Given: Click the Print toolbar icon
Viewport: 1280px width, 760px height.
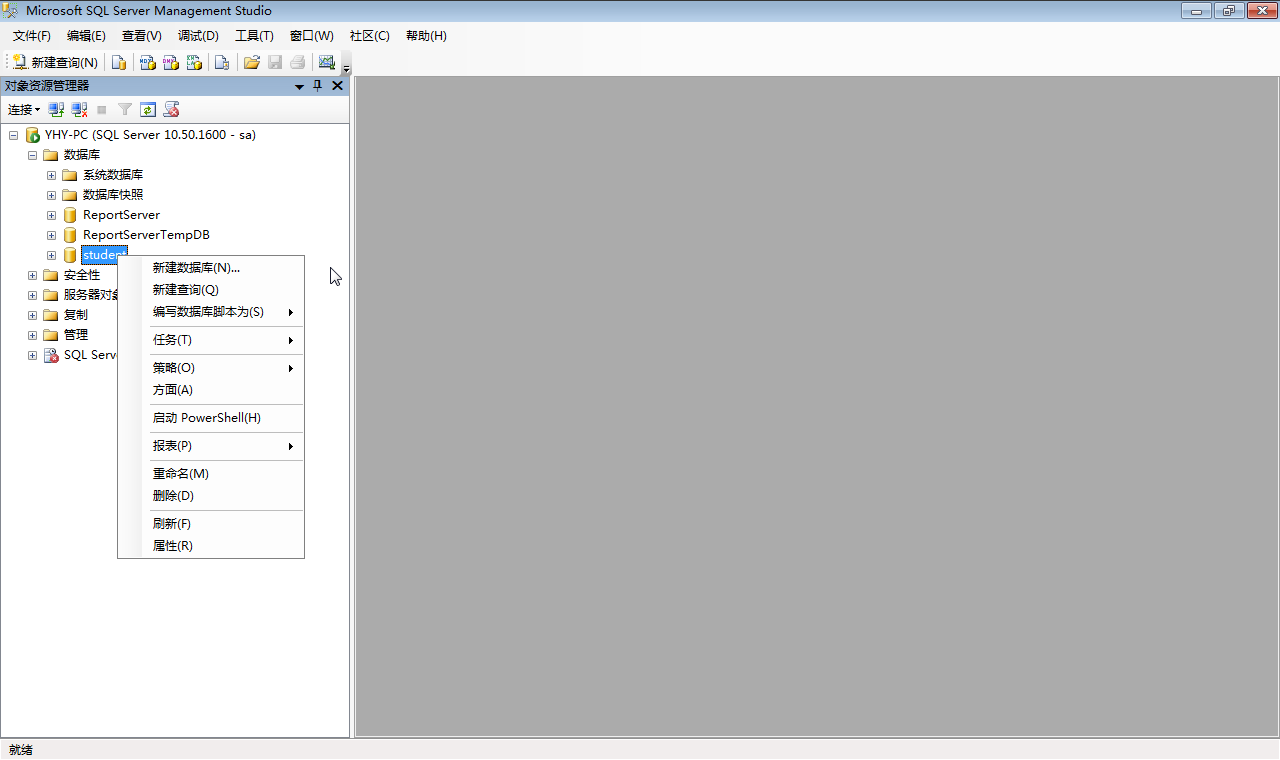Looking at the screenshot, I should click(x=297, y=62).
